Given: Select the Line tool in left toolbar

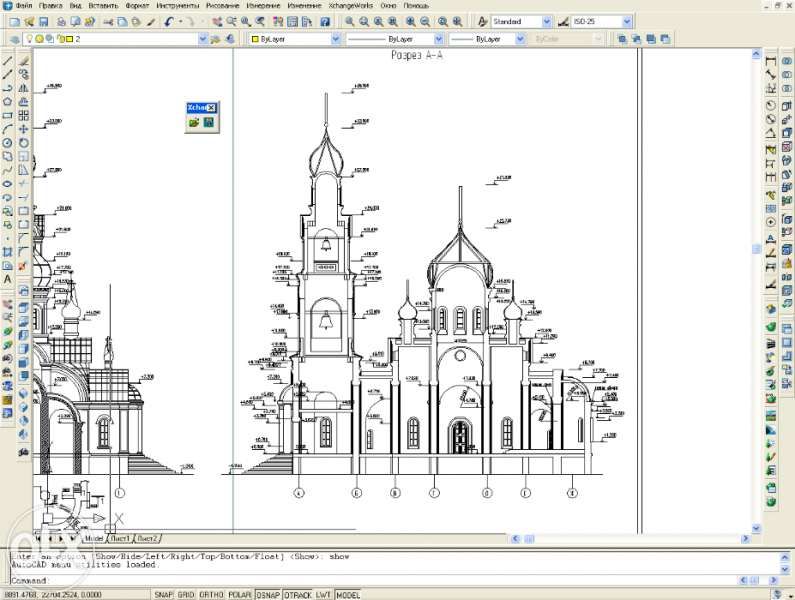Looking at the screenshot, I should (8, 61).
